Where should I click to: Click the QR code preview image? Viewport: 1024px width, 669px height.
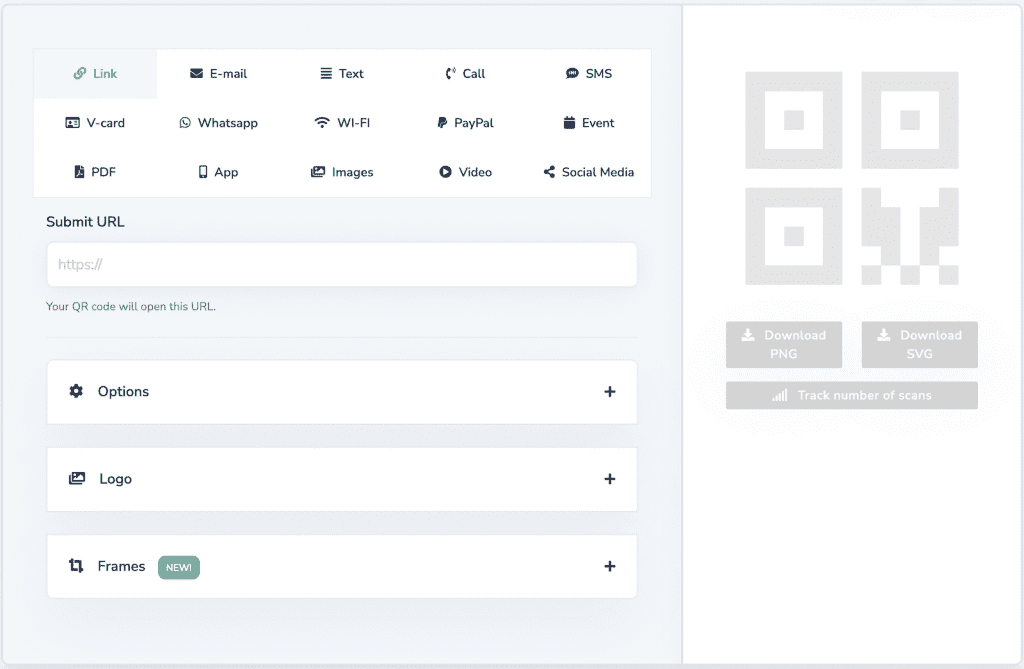[x=852, y=178]
